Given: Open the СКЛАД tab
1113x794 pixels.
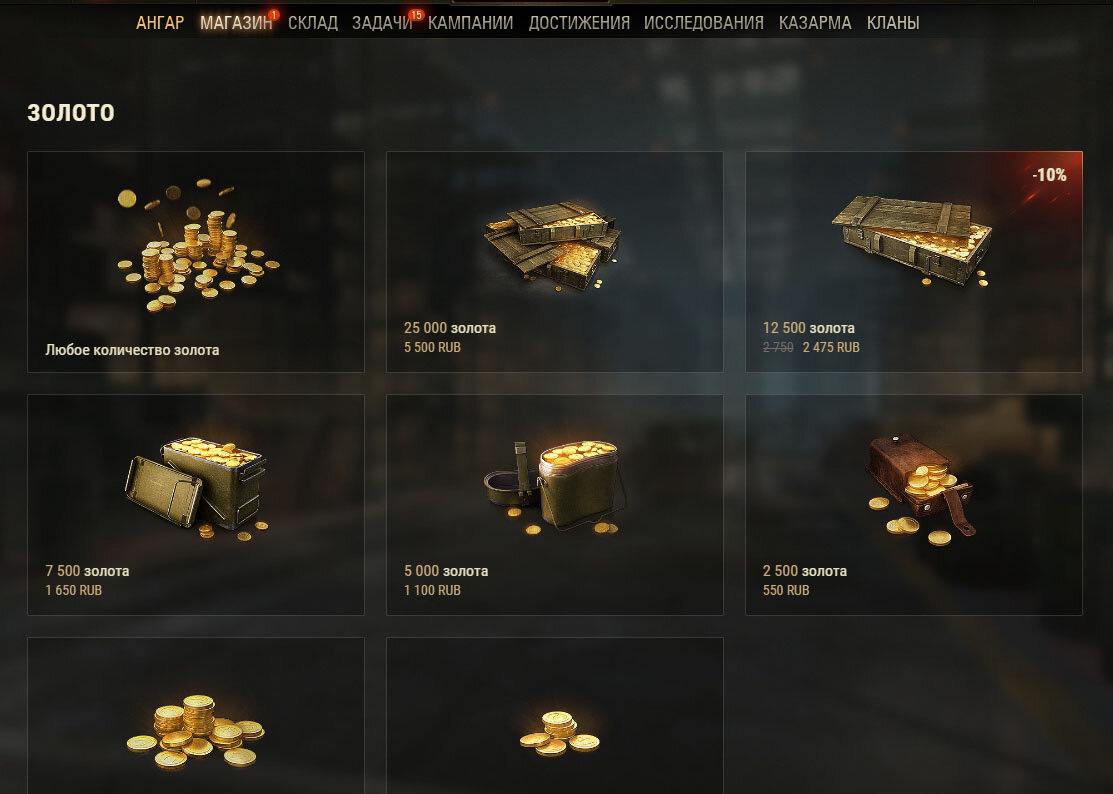Looking at the screenshot, I should (x=313, y=23).
